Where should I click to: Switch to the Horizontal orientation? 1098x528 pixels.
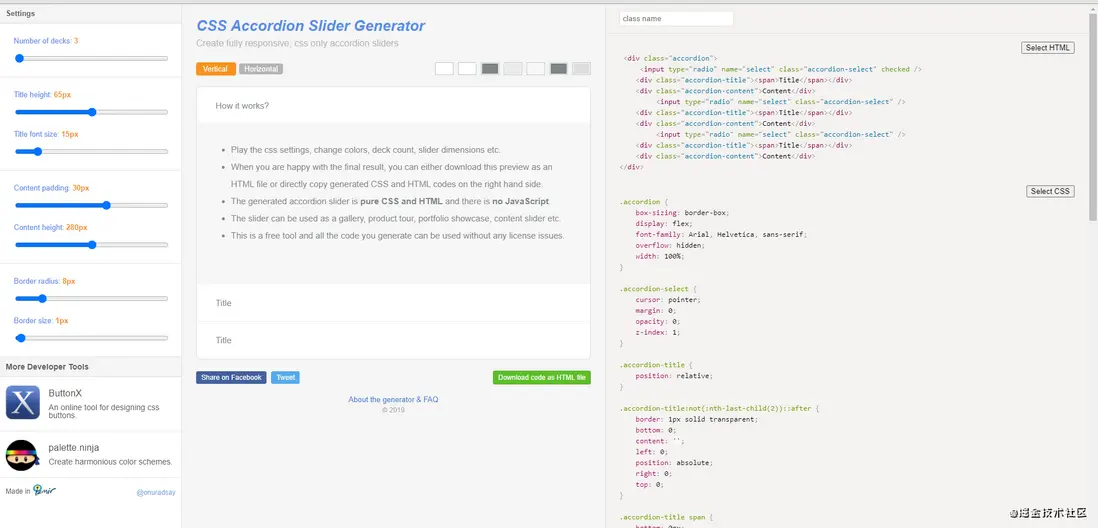coord(261,69)
